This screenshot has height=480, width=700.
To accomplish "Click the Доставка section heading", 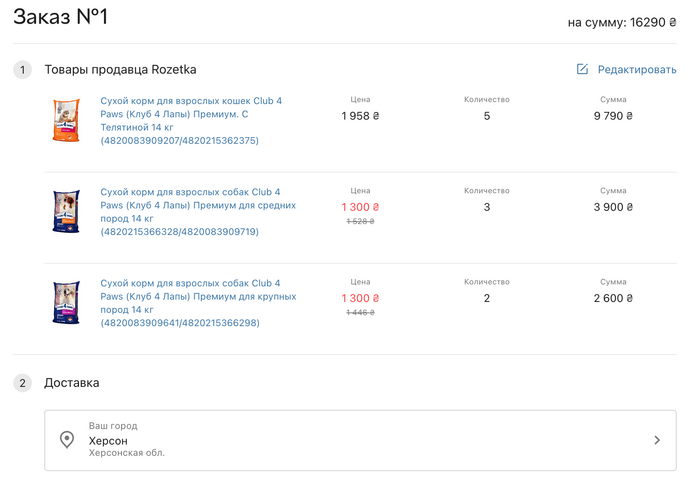I will point(72,383).
